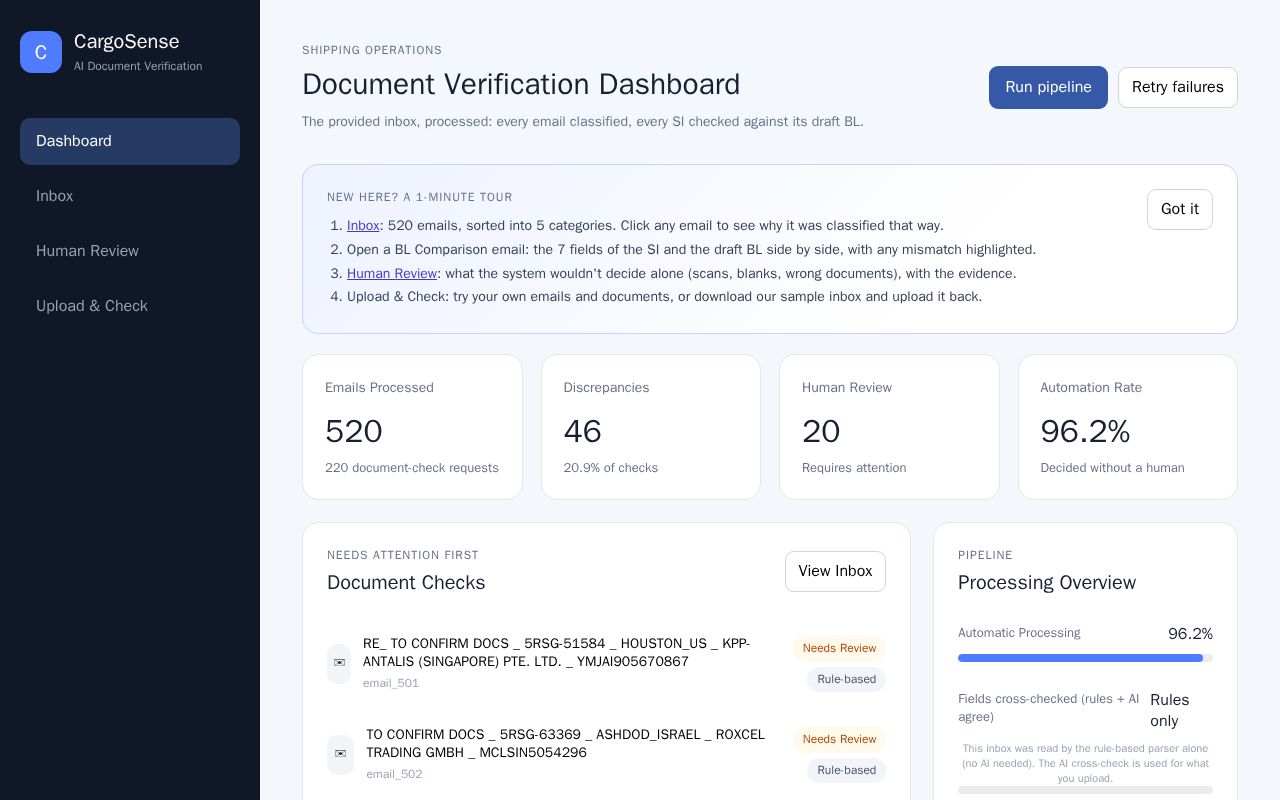Viewport: 1280px width, 800px height.
Task: Click the Human Review 20 card
Action: 889,427
